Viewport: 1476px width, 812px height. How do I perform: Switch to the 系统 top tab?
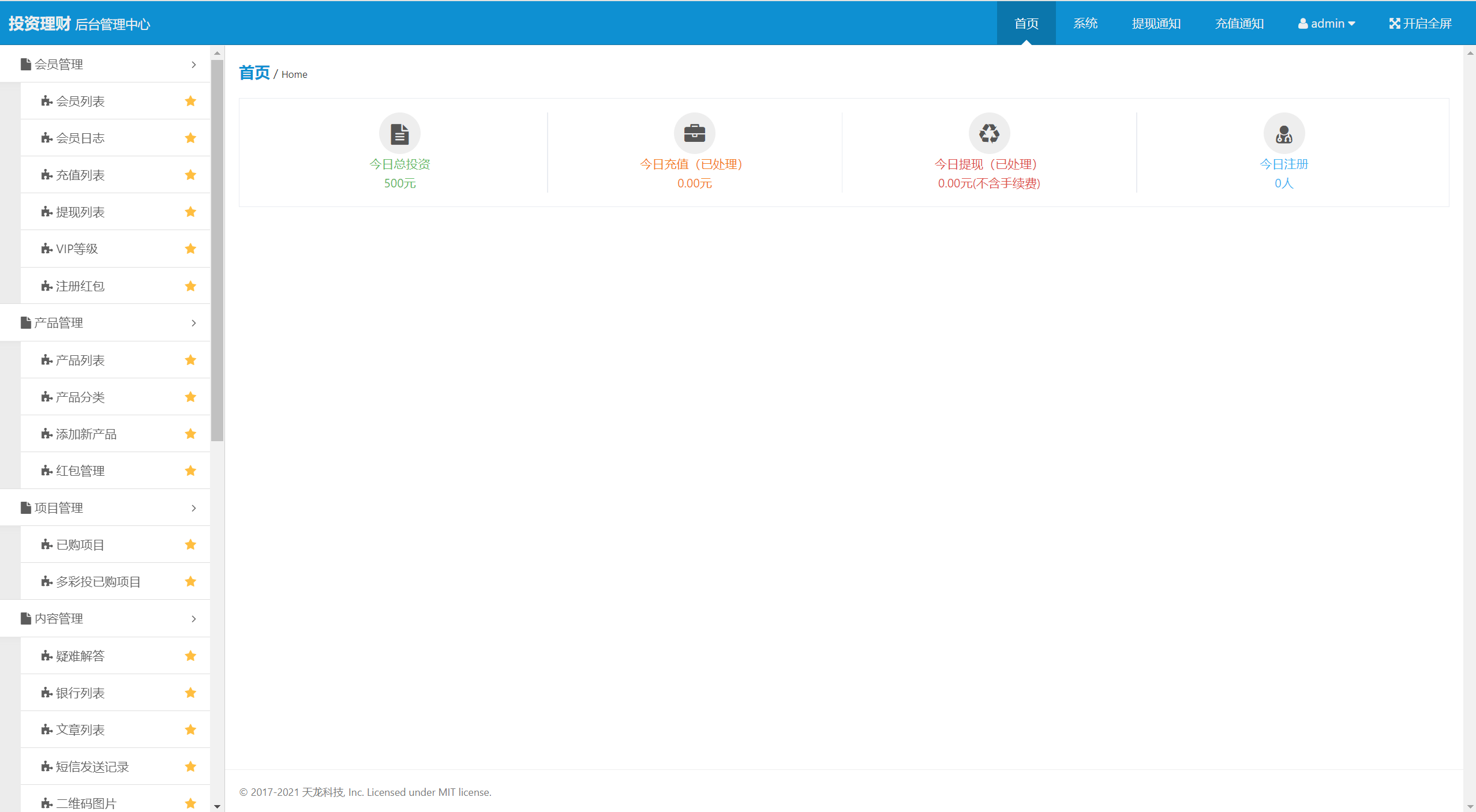click(1085, 24)
